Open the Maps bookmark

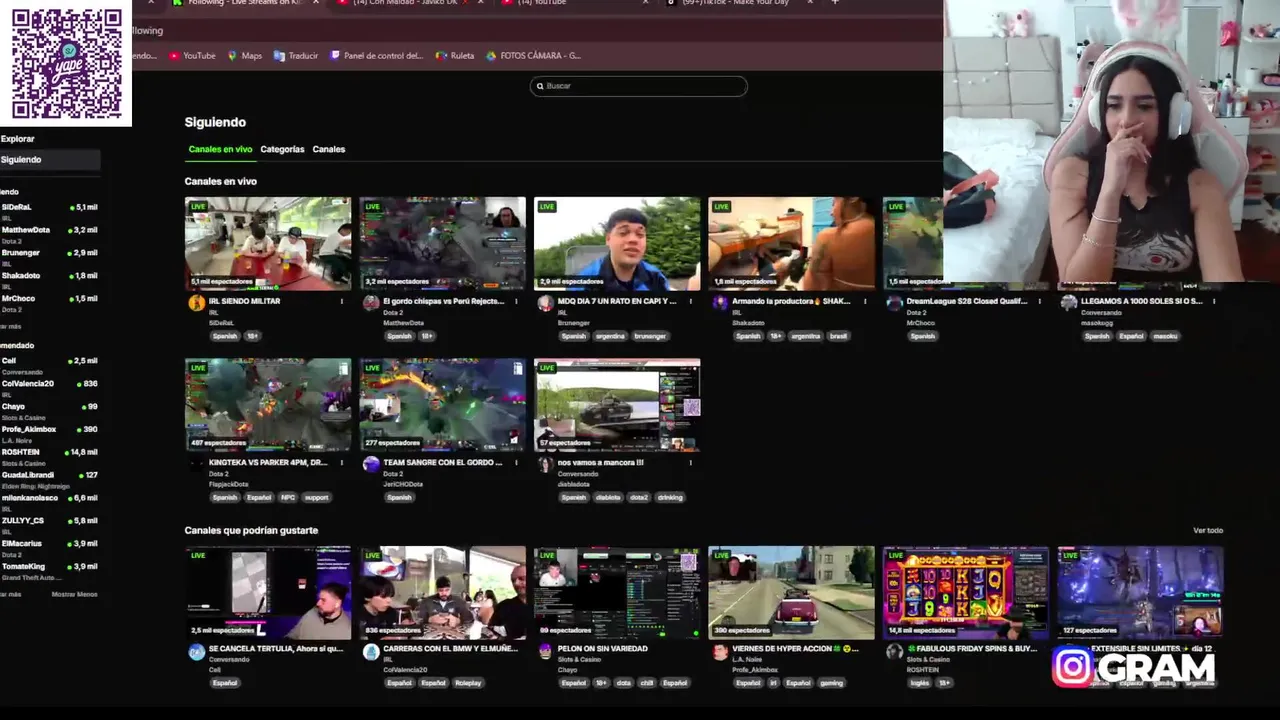(245, 56)
